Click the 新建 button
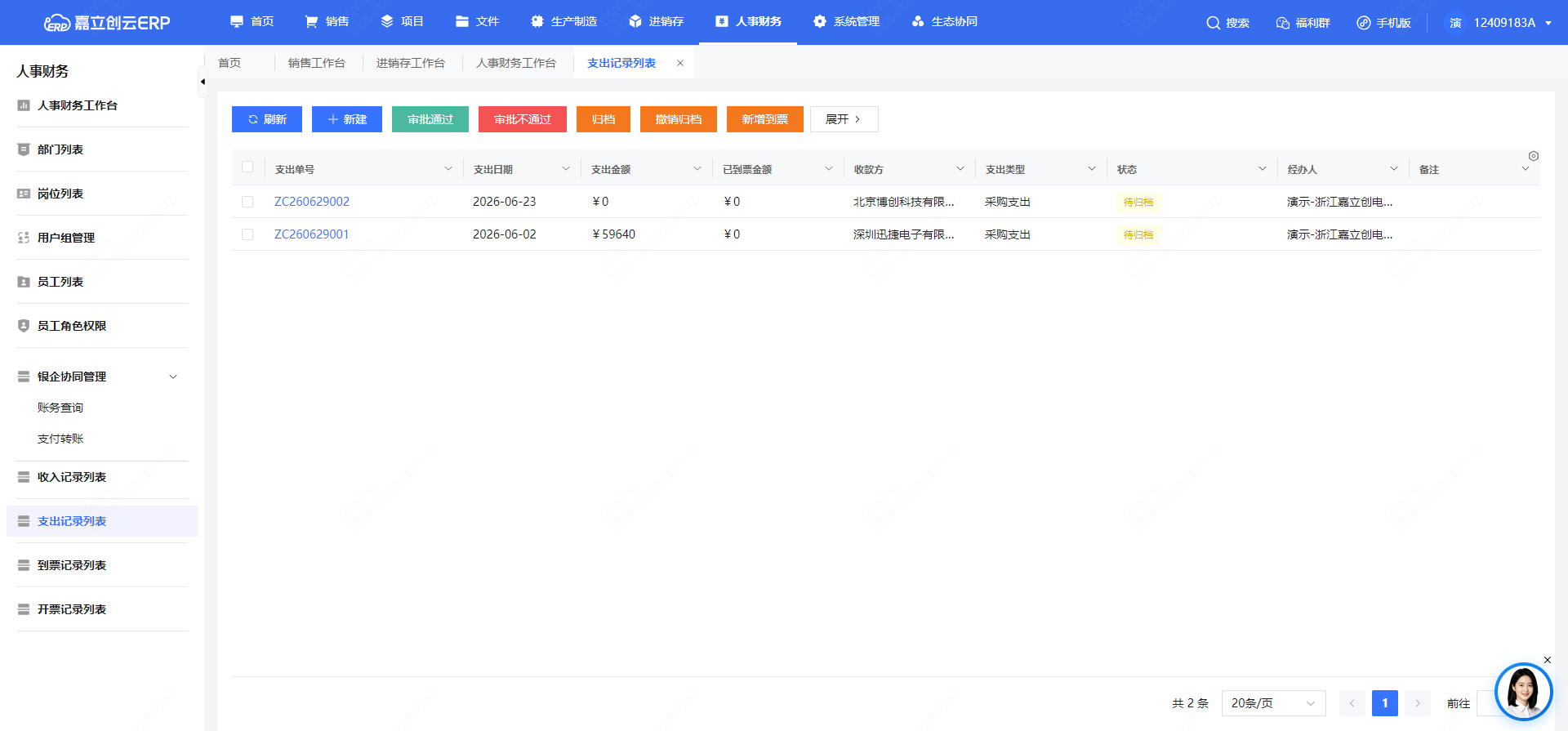 tap(347, 119)
